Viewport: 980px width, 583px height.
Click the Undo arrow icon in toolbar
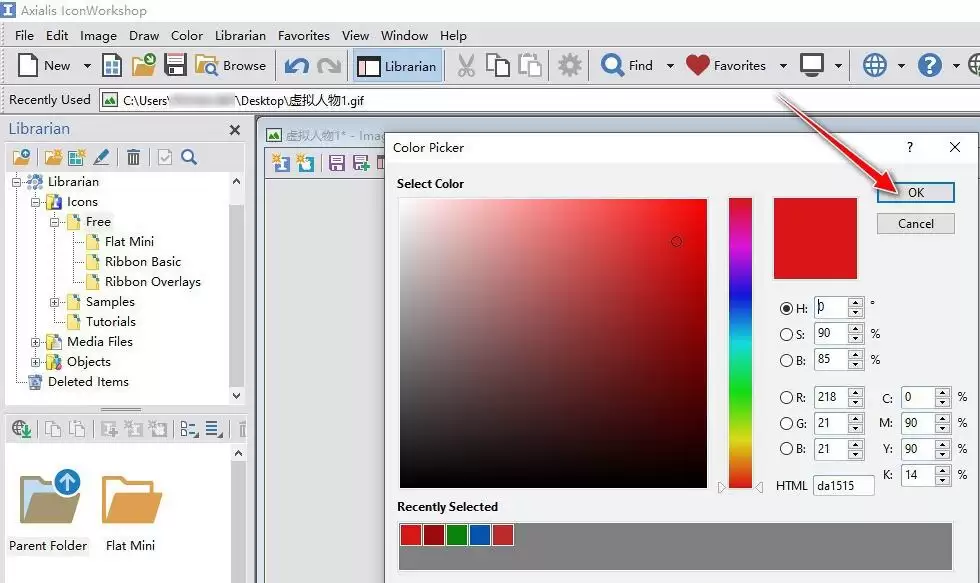pyautogui.click(x=296, y=66)
